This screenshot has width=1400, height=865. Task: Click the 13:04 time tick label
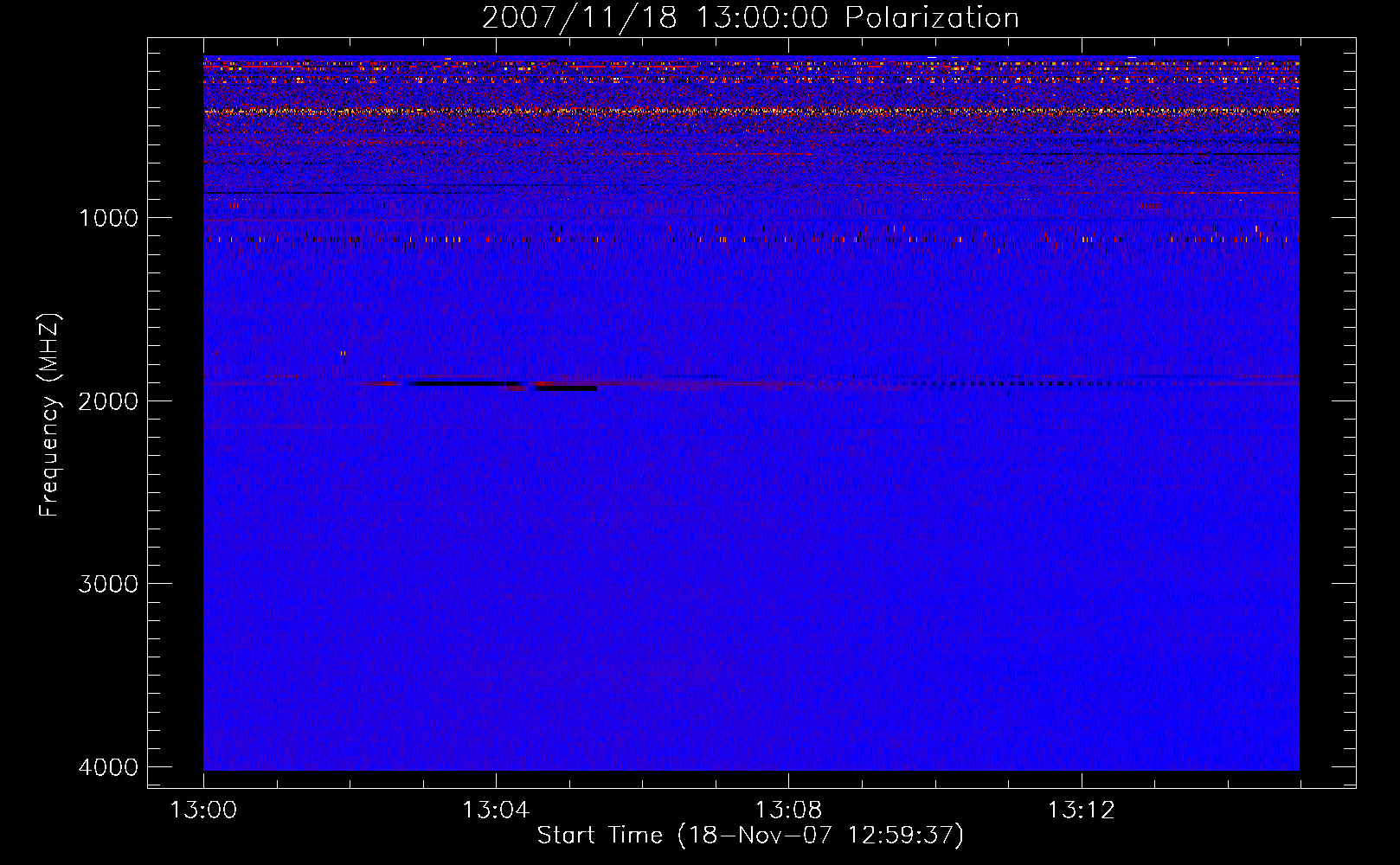[496, 811]
